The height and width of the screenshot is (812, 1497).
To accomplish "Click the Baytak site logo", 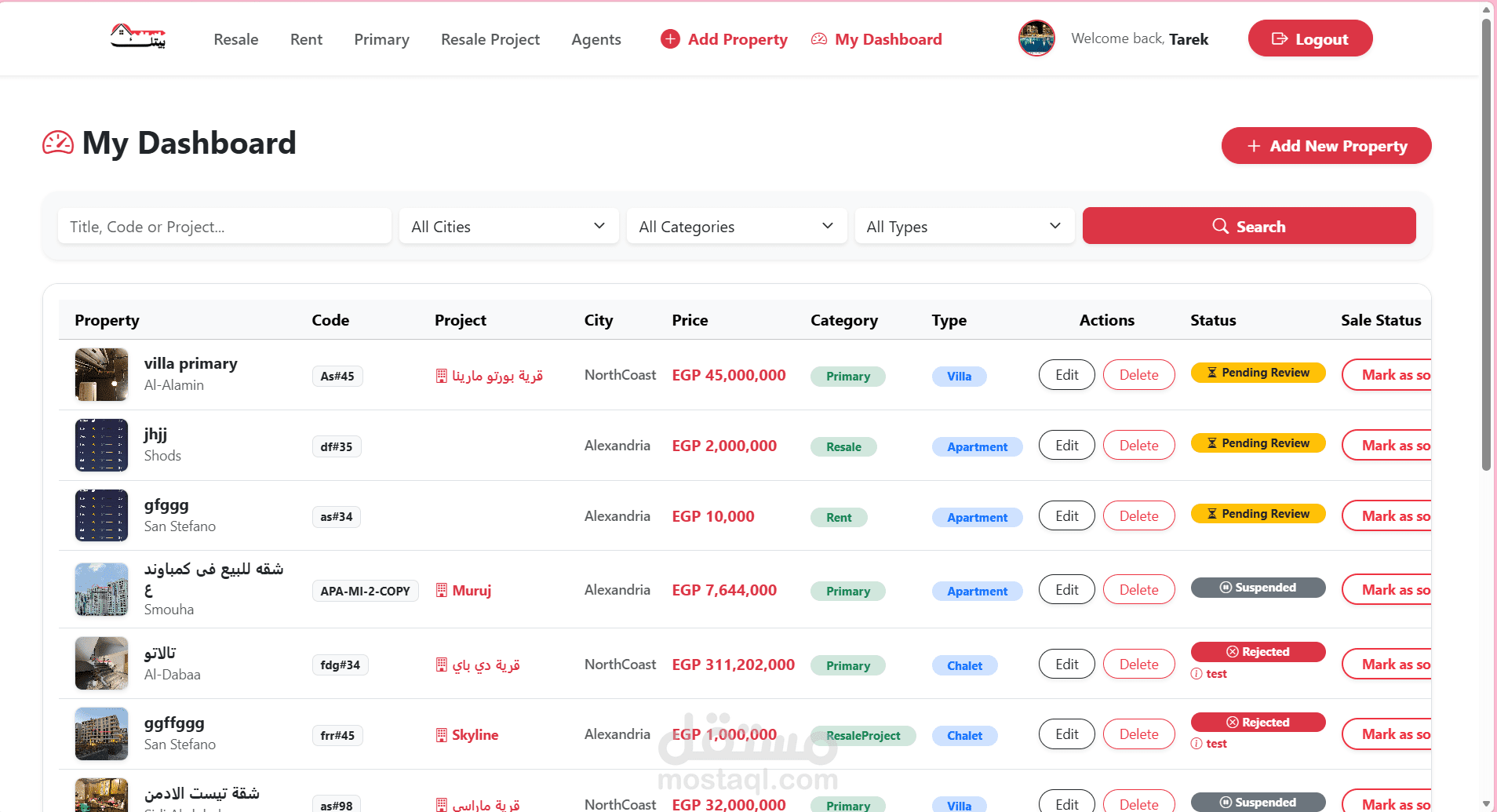I will click(x=138, y=37).
